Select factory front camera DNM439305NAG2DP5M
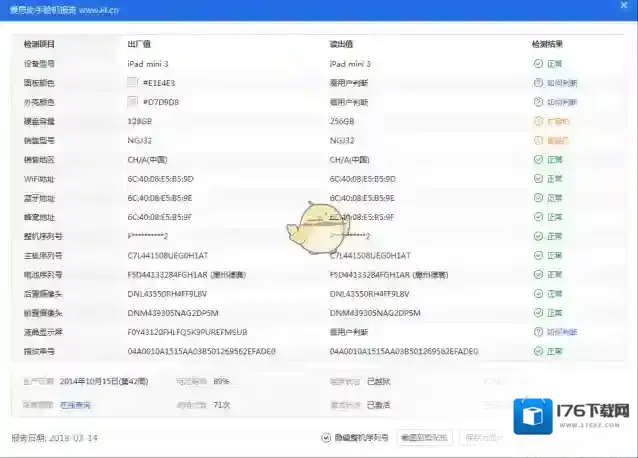This screenshot has width=638, height=458. (173, 313)
